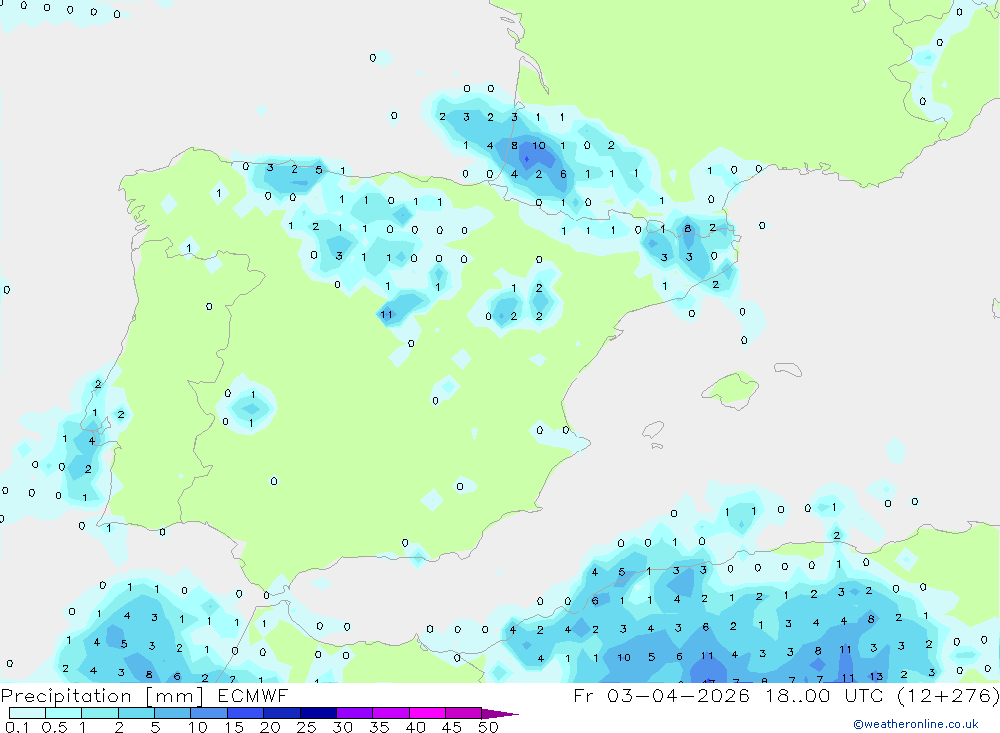Select the 'ECMWF' model label

pos(253,696)
